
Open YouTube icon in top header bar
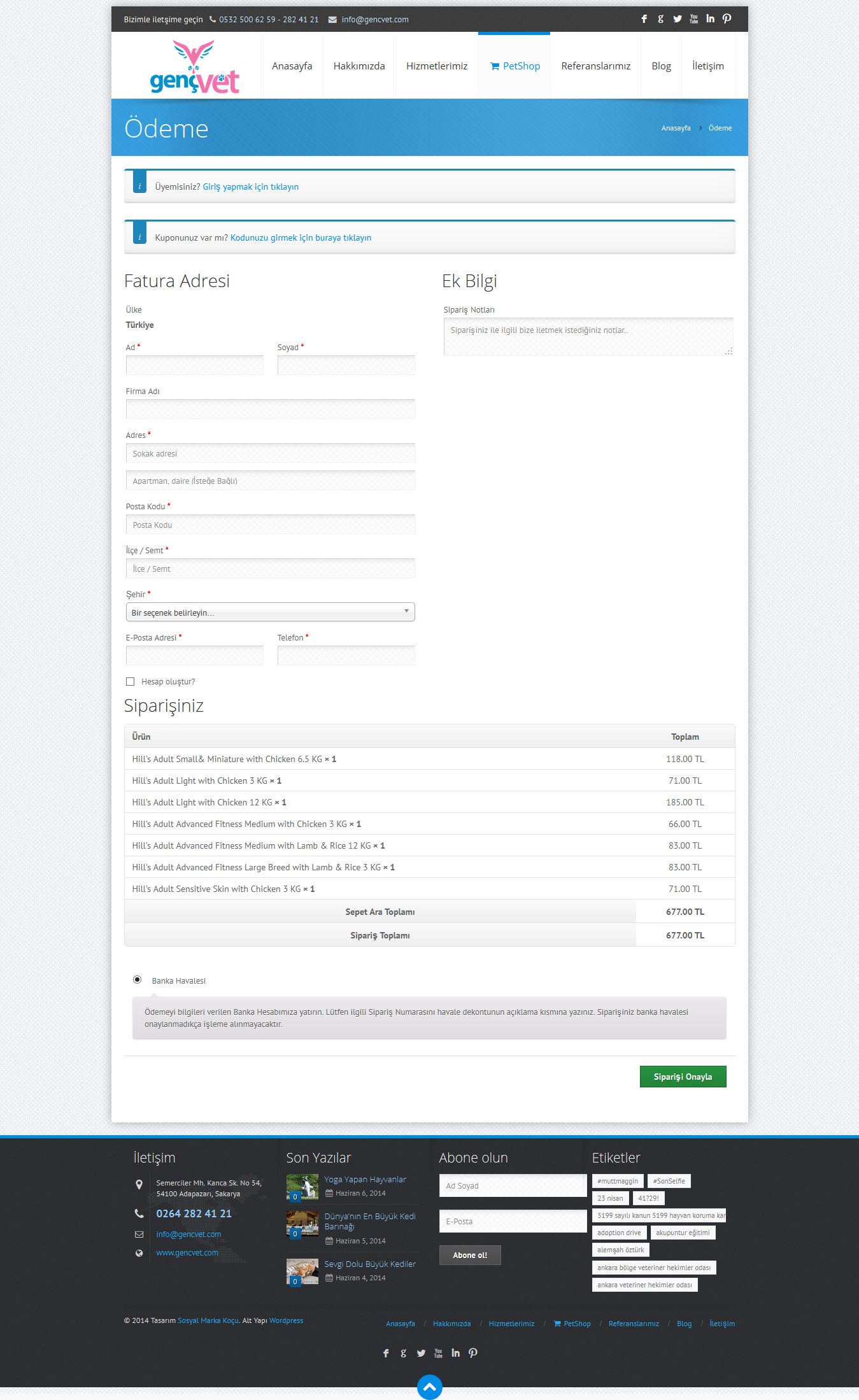pos(693,19)
